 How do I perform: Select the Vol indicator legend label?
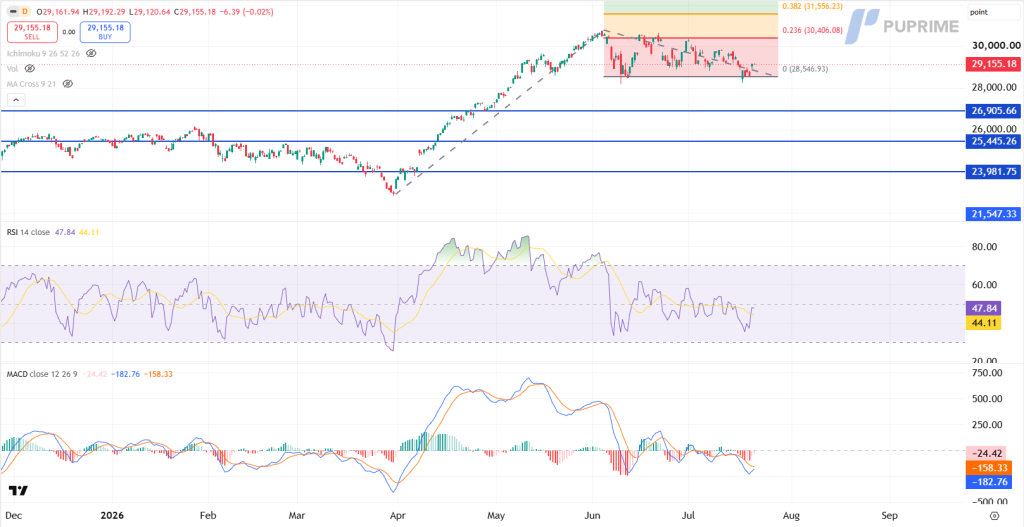pyautogui.click(x=12, y=68)
